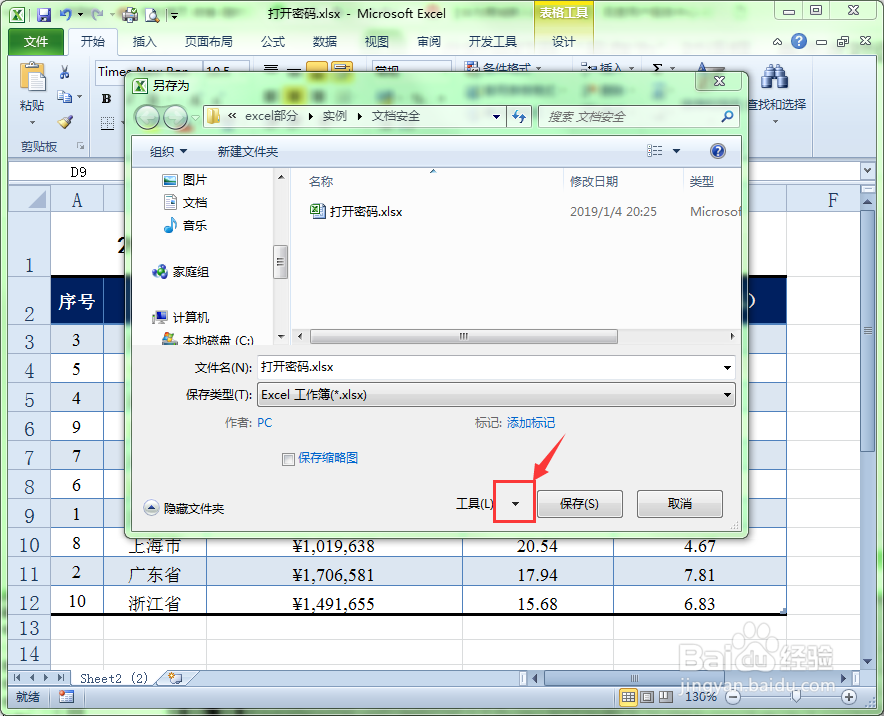Open Print Preview from the Quick Access Toolbar
This screenshot has height=716, width=884.
(152, 13)
